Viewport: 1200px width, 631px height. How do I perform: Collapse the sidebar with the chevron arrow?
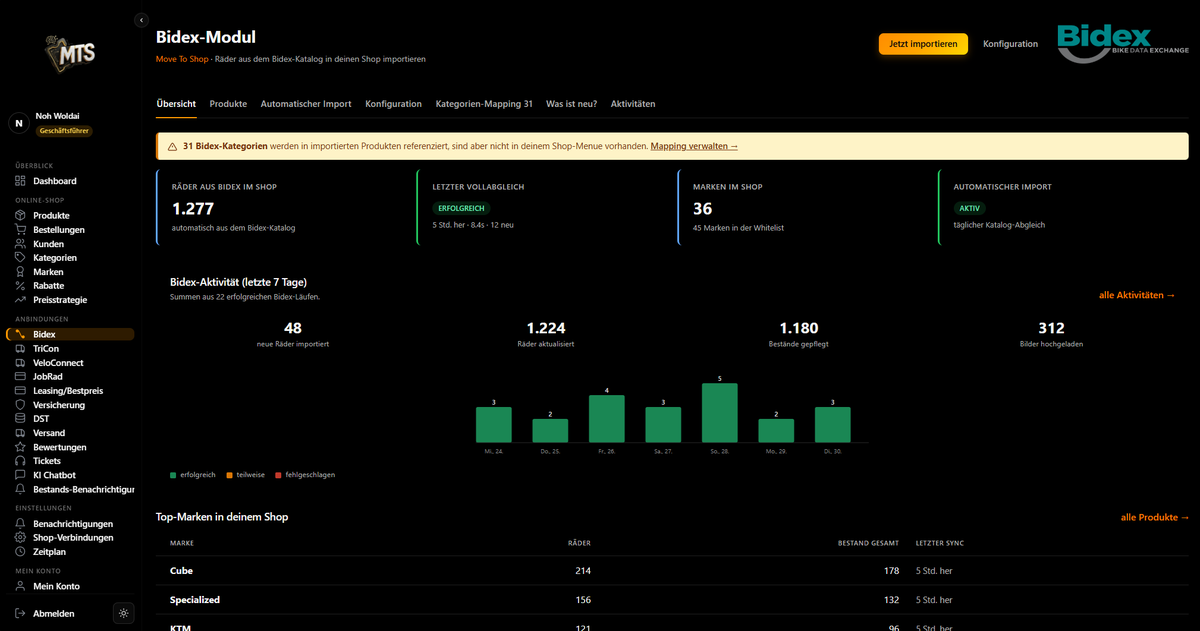[141, 19]
